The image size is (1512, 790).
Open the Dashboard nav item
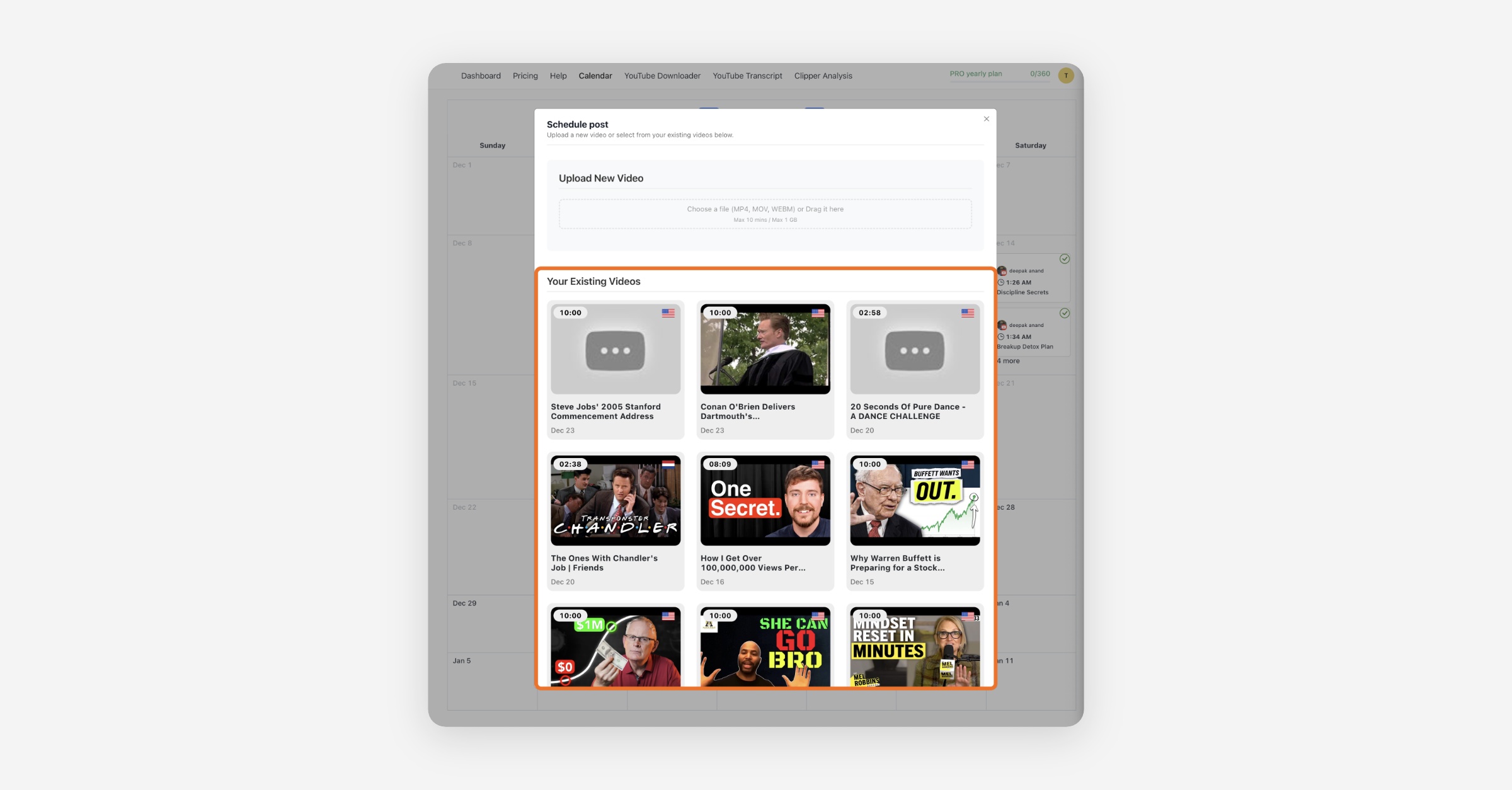pyautogui.click(x=481, y=76)
